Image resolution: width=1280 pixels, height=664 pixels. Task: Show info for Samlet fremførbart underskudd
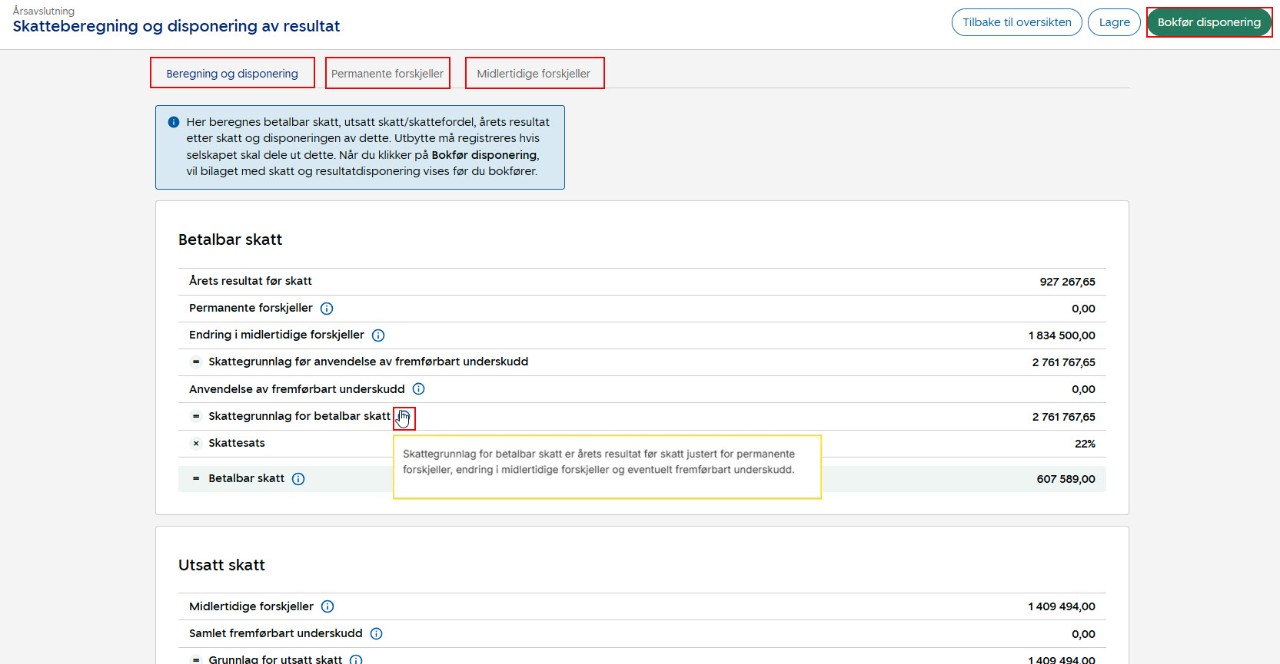click(376, 634)
